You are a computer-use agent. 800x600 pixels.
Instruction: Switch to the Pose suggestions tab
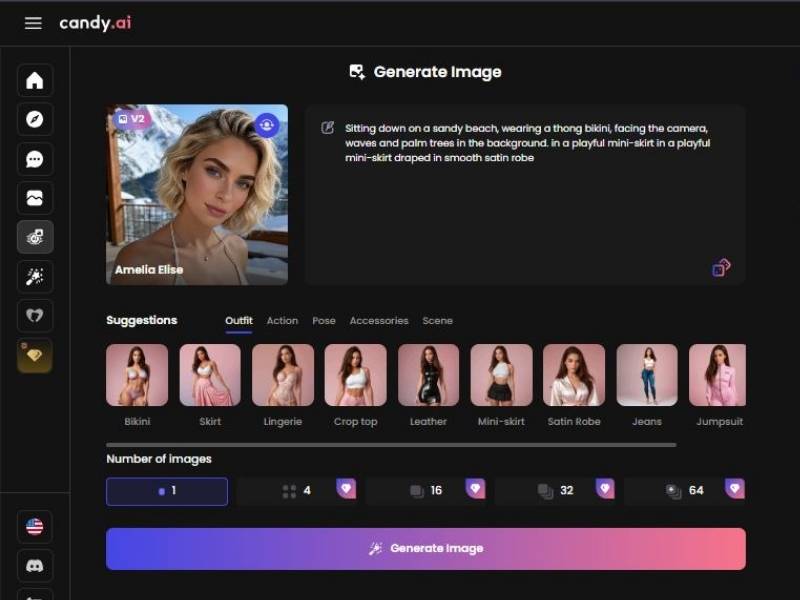click(324, 321)
